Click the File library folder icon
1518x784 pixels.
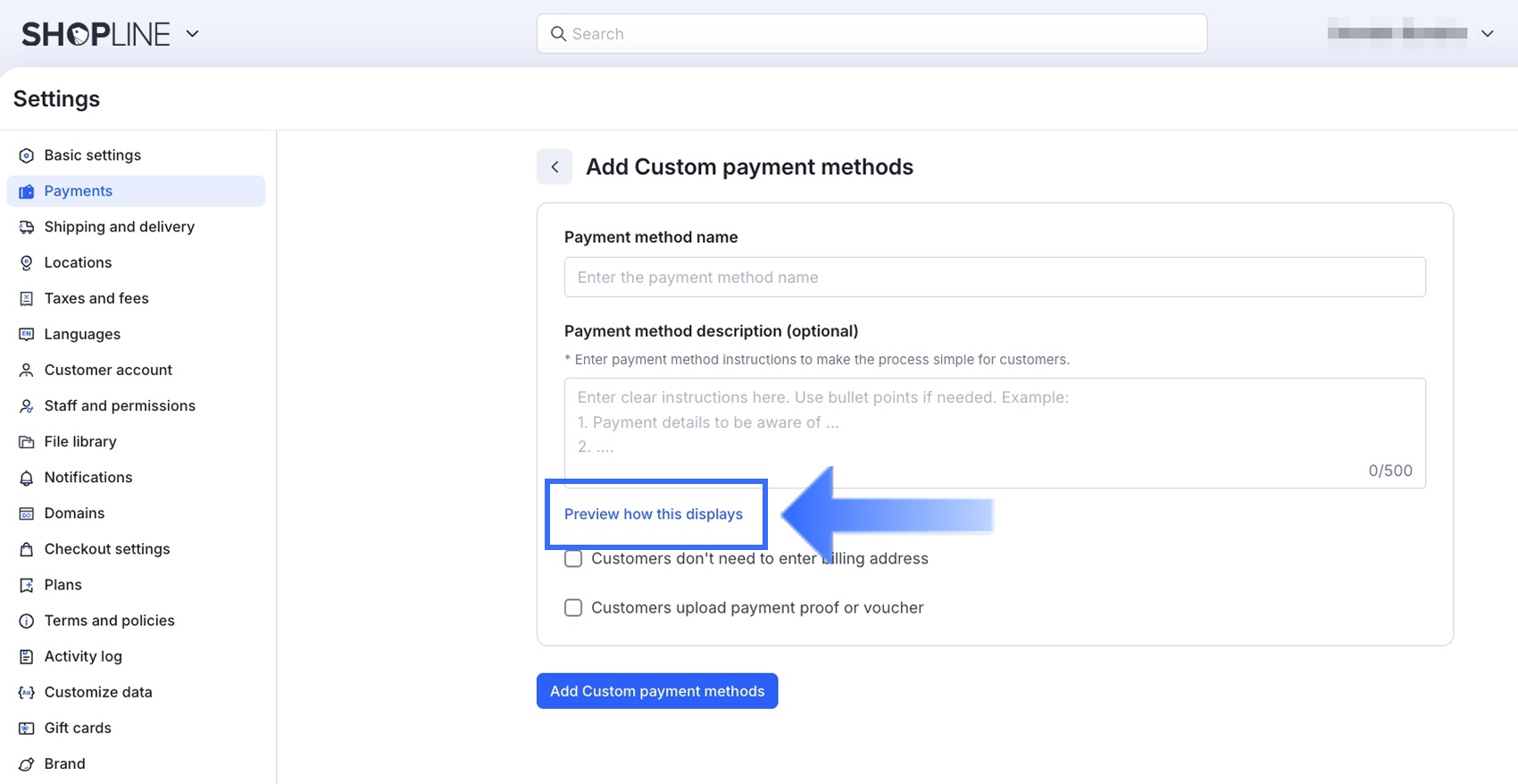click(x=27, y=442)
